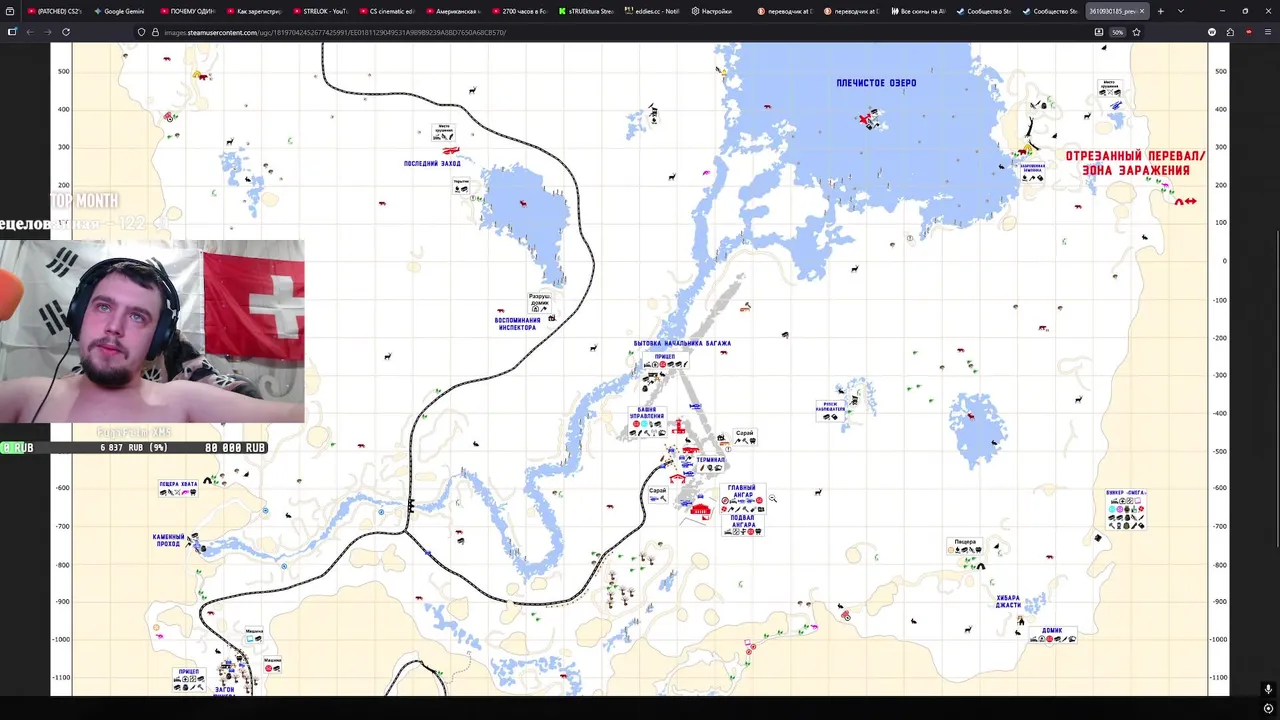The image size is (1280, 720).
Task: Reload the current page
Action: coord(66,32)
